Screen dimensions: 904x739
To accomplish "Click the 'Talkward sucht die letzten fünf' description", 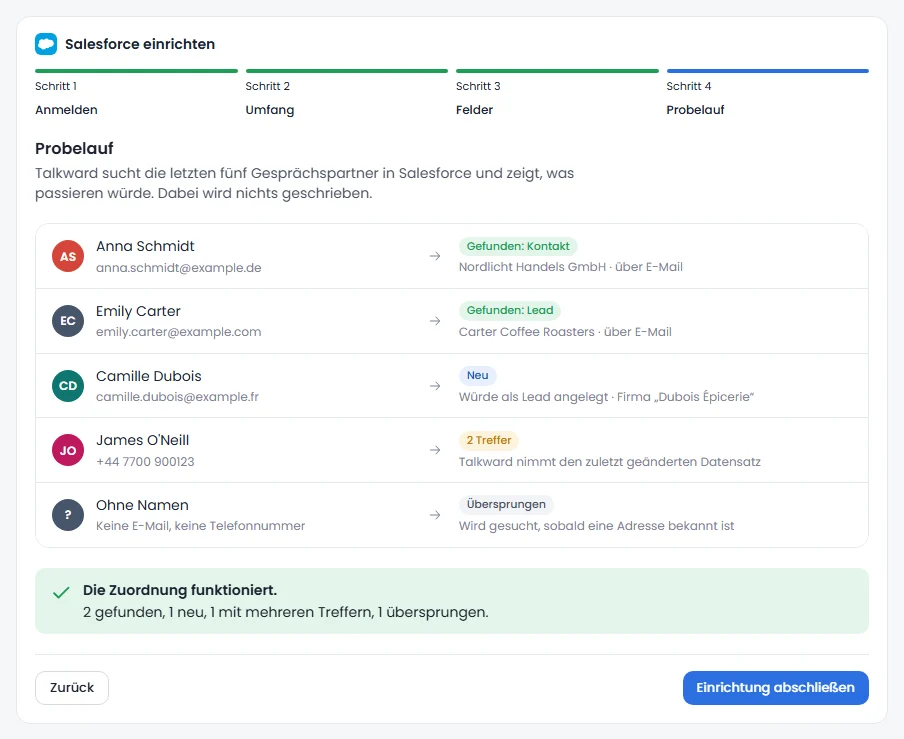I will (x=304, y=183).
